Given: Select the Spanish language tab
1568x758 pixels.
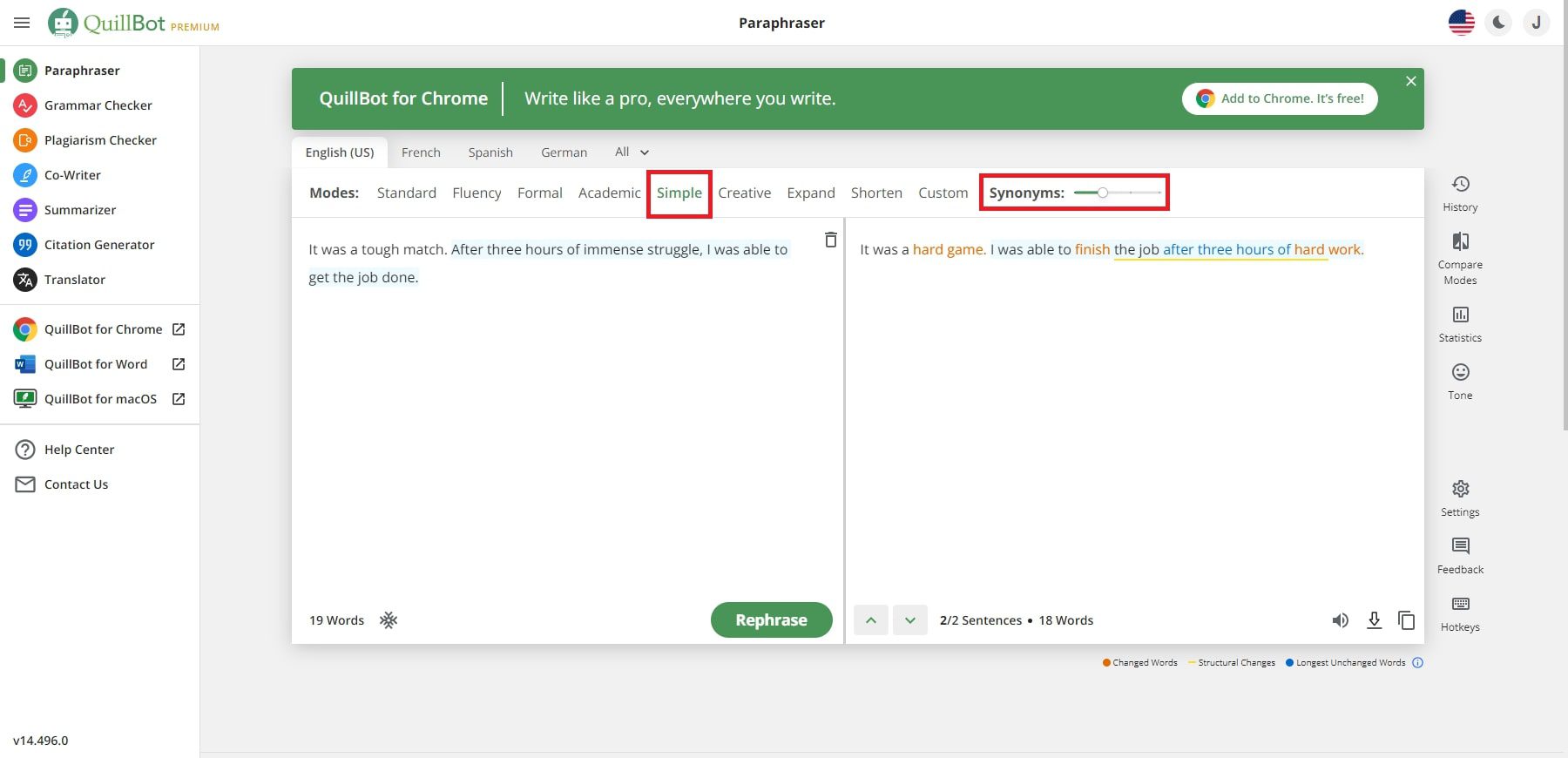Looking at the screenshot, I should [490, 152].
